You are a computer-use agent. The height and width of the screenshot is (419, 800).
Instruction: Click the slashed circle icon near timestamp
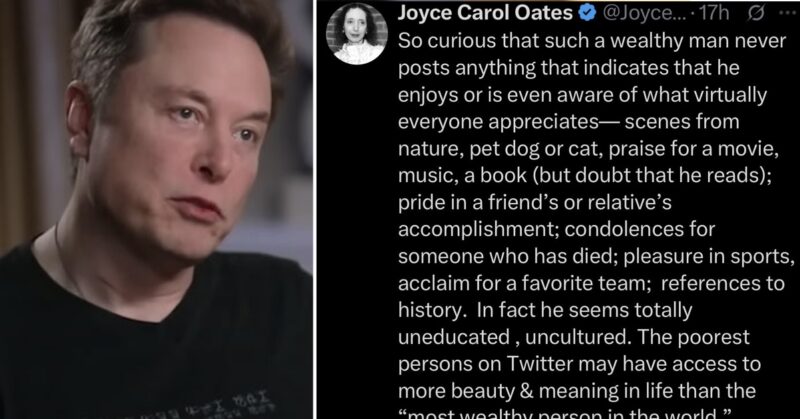(x=756, y=13)
